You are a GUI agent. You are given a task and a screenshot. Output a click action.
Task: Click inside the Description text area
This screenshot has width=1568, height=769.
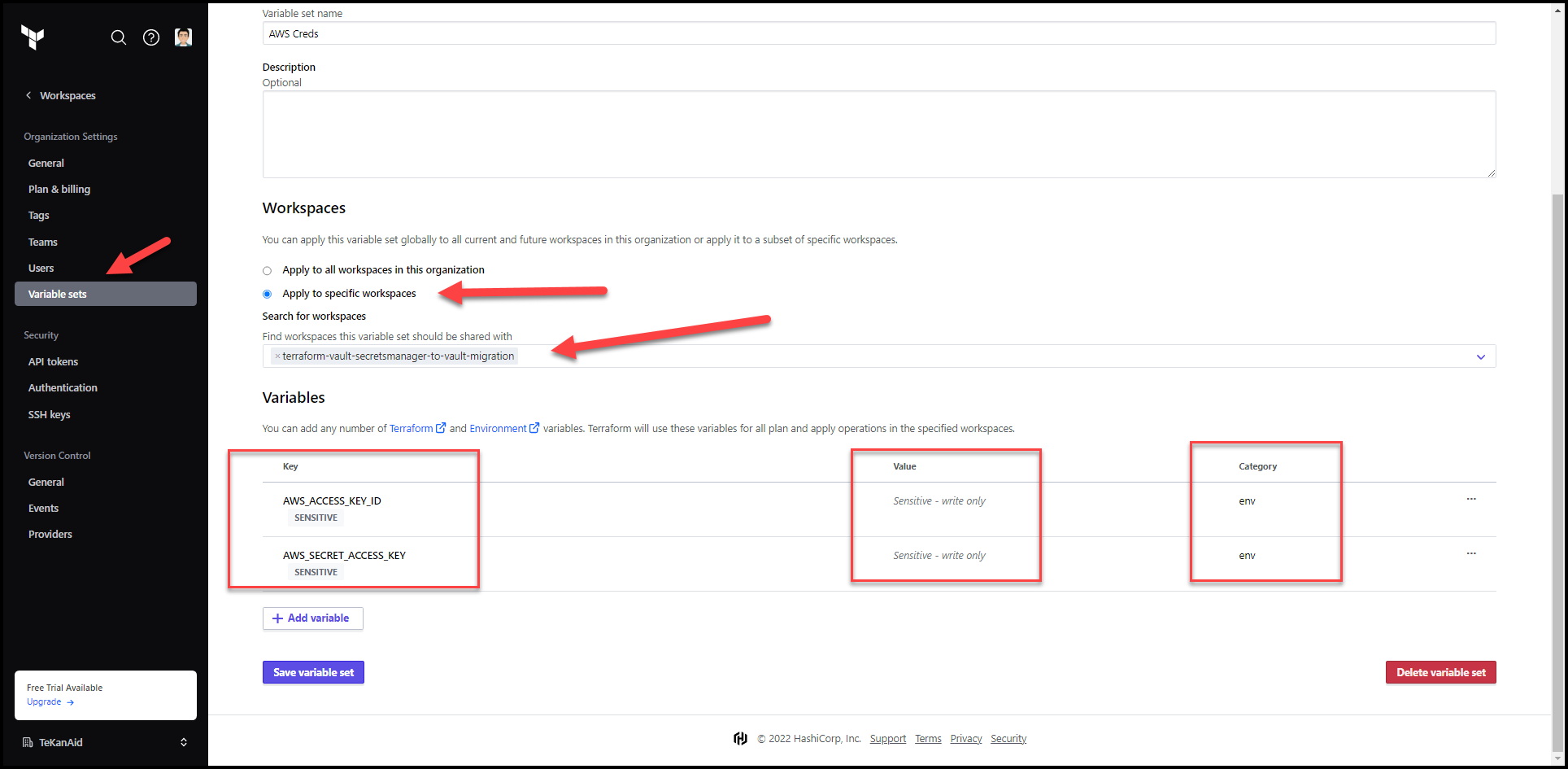click(878, 134)
